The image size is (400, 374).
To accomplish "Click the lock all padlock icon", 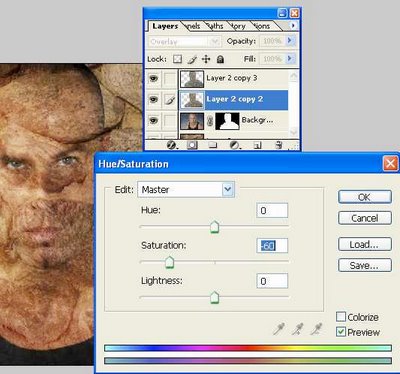I will click(x=220, y=59).
